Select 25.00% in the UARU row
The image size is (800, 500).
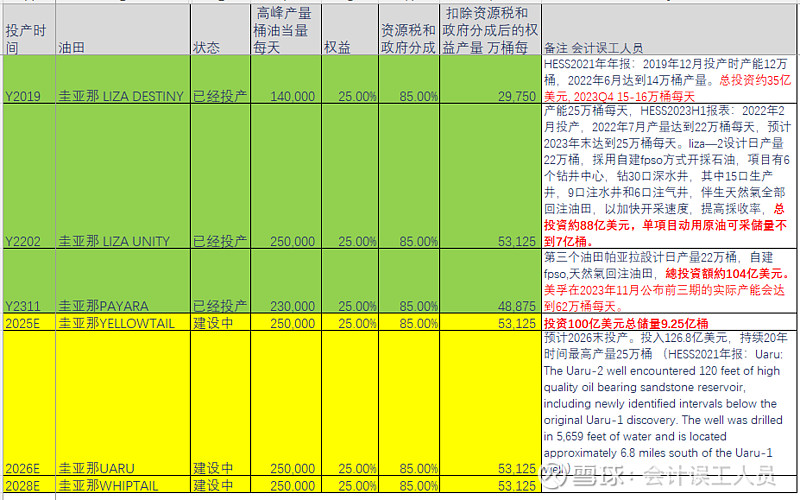pos(350,404)
